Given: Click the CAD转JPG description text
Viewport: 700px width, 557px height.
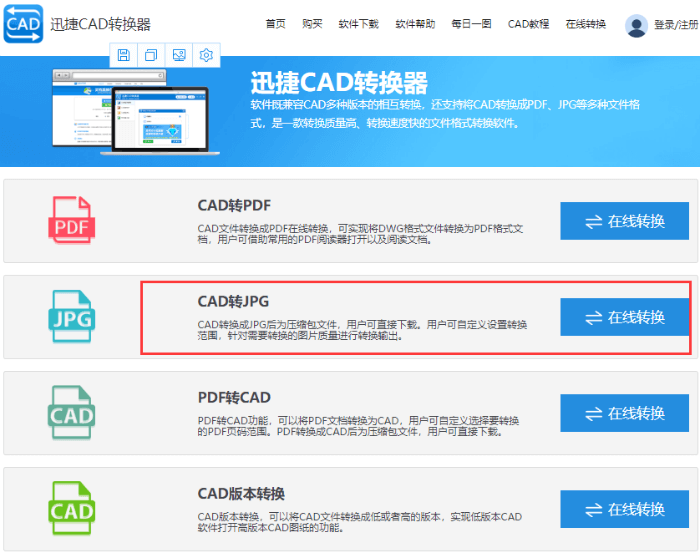Looking at the screenshot, I should [362, 330].
